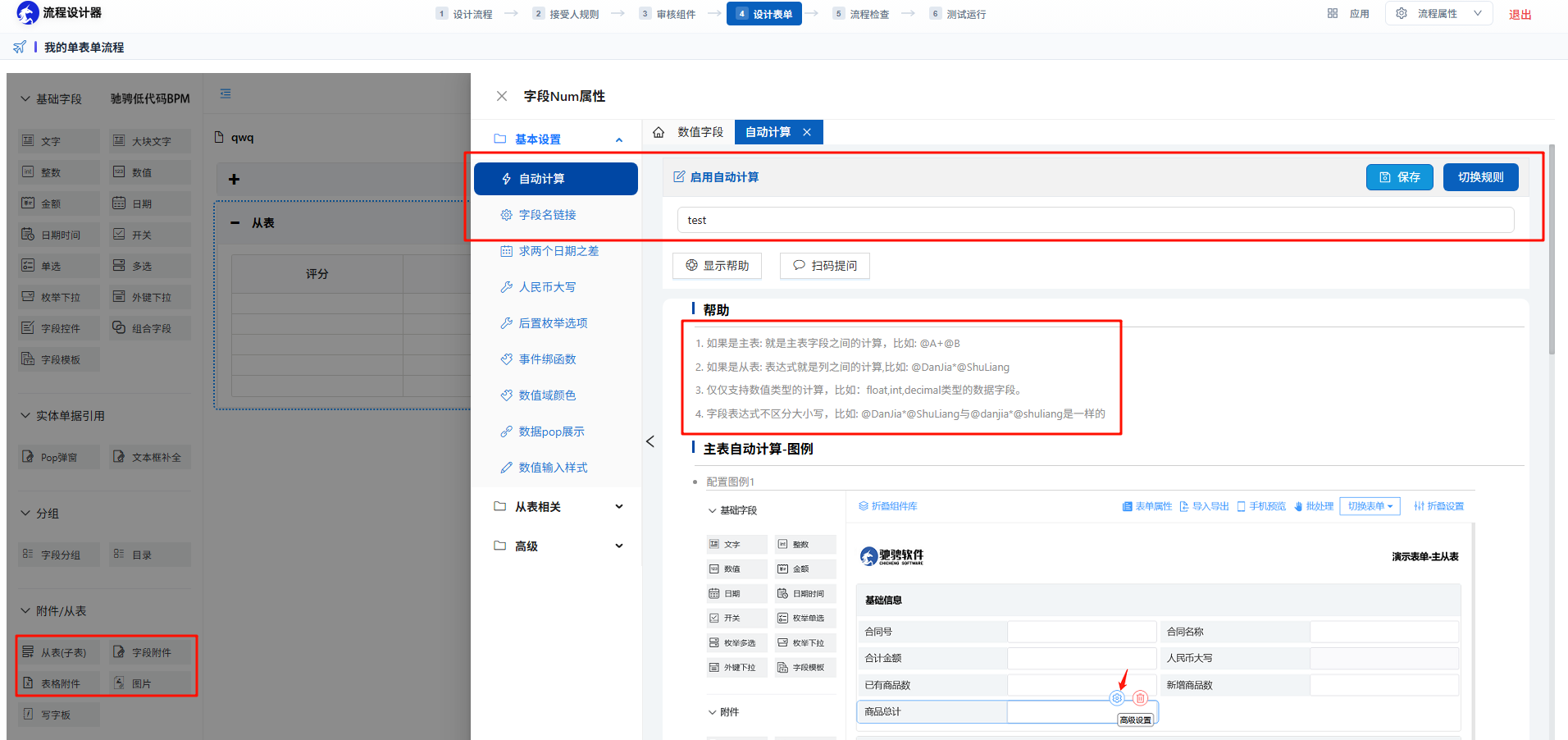Image resolution: width=1568 pixels, height=740 pixels.
Task: Click the 退出 link
Action: (1520, 14)
